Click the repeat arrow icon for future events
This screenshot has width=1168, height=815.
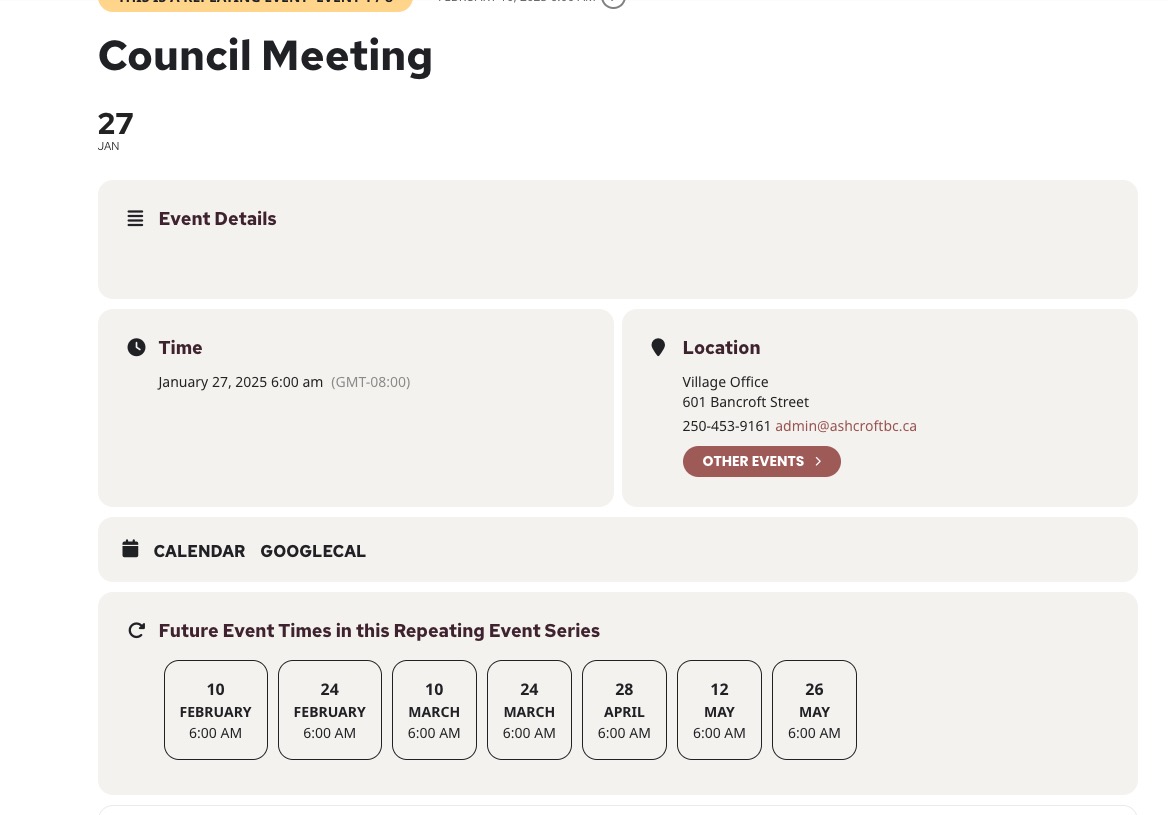click(136, 630)
